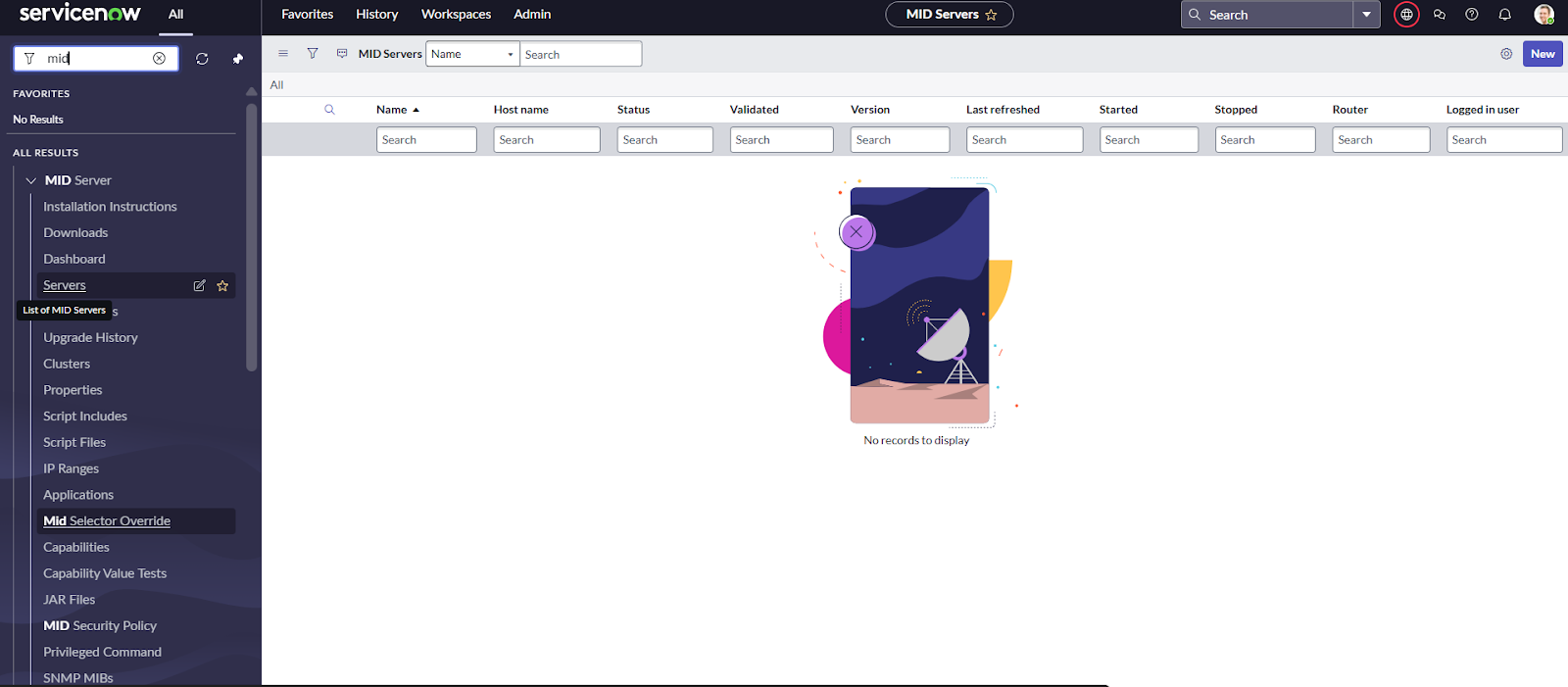
Task: Go to ServiceNow home logo
Action: 80,14
